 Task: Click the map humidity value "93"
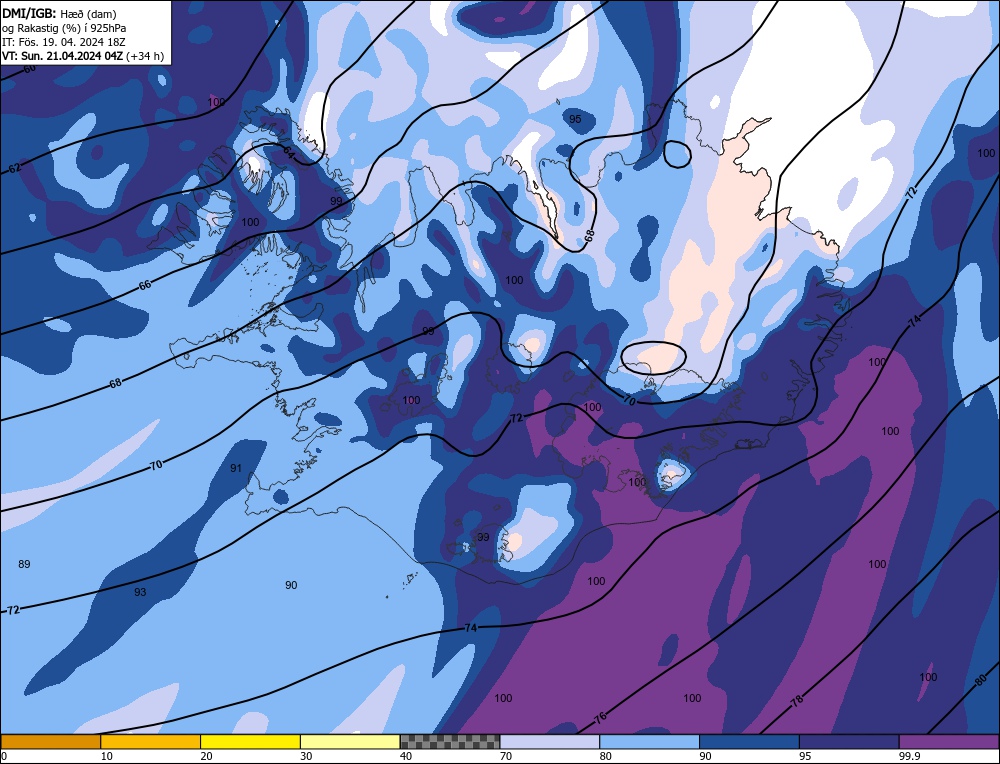pyautogui.click(x=140, y=592)
